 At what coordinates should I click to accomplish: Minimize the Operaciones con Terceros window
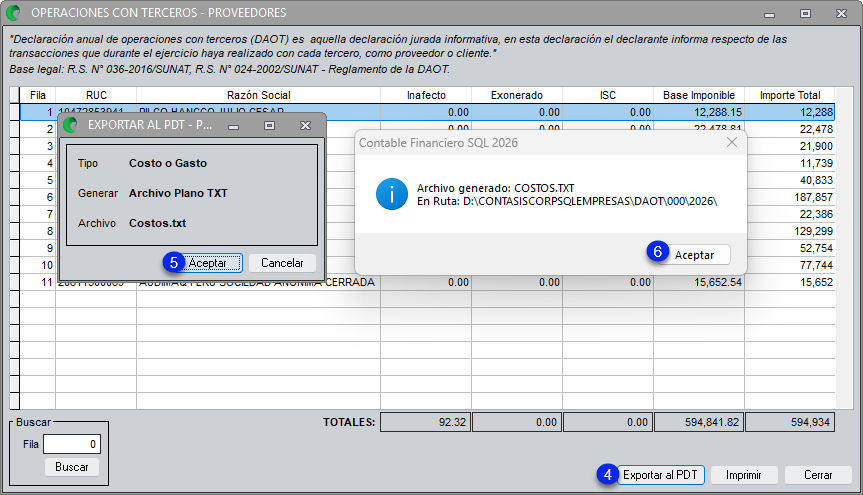[769, 13]
